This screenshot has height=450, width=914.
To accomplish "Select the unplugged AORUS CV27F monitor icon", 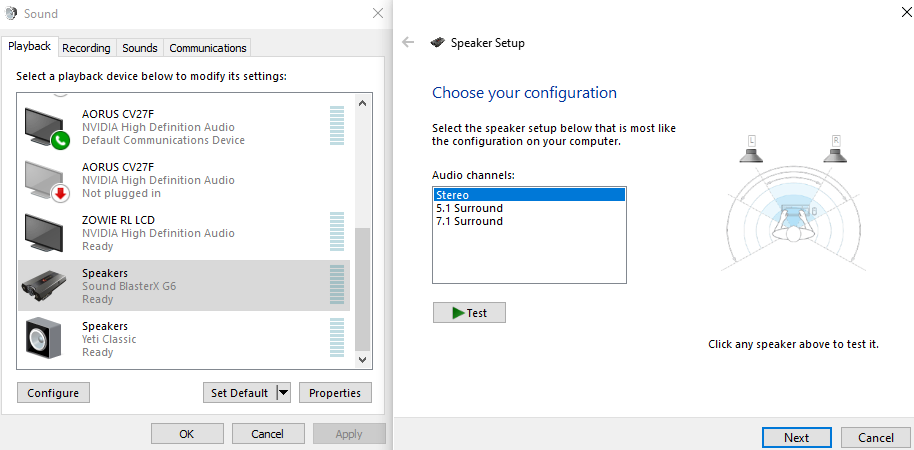I will (x=47, y=181).
